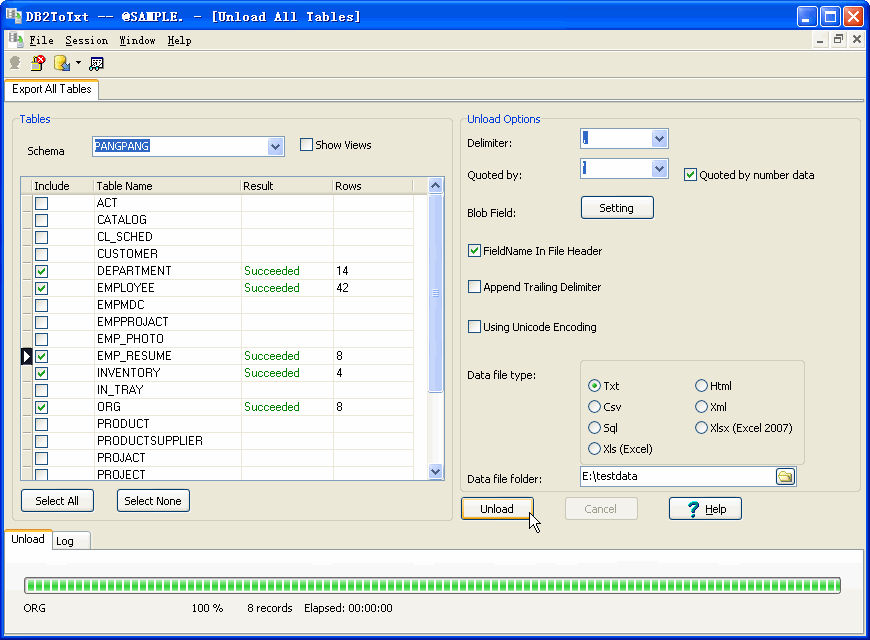
Task: Open the export icon's dropdown arrow
Action: pos(78,63)
